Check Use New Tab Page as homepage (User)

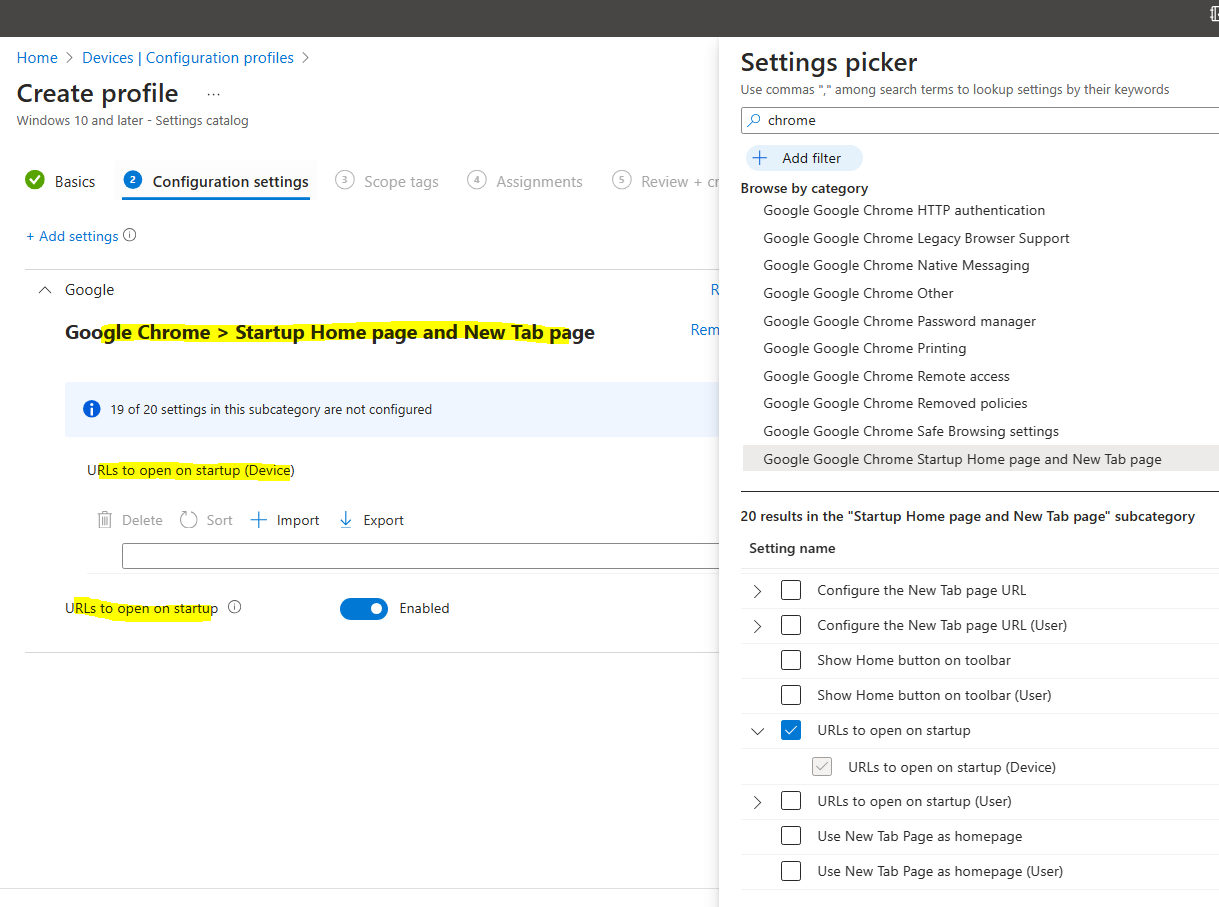(x=791, y=871)
